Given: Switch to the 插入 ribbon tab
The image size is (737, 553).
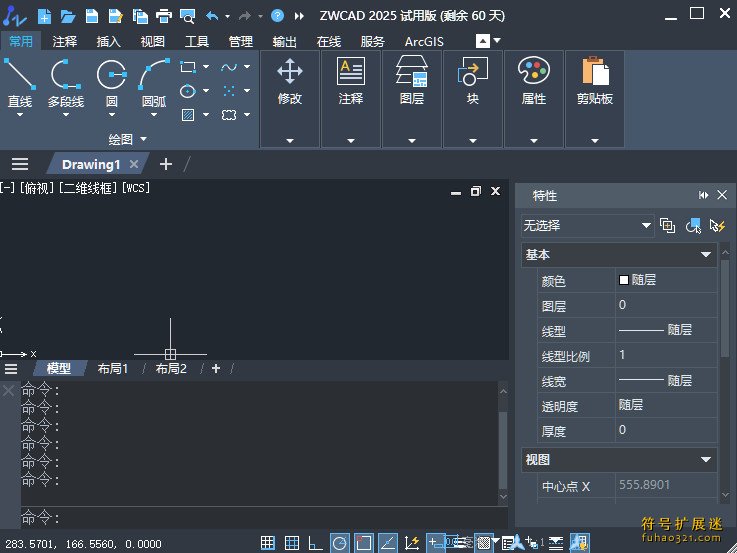Looking at the screenshot, I should (x=109, y=41).
